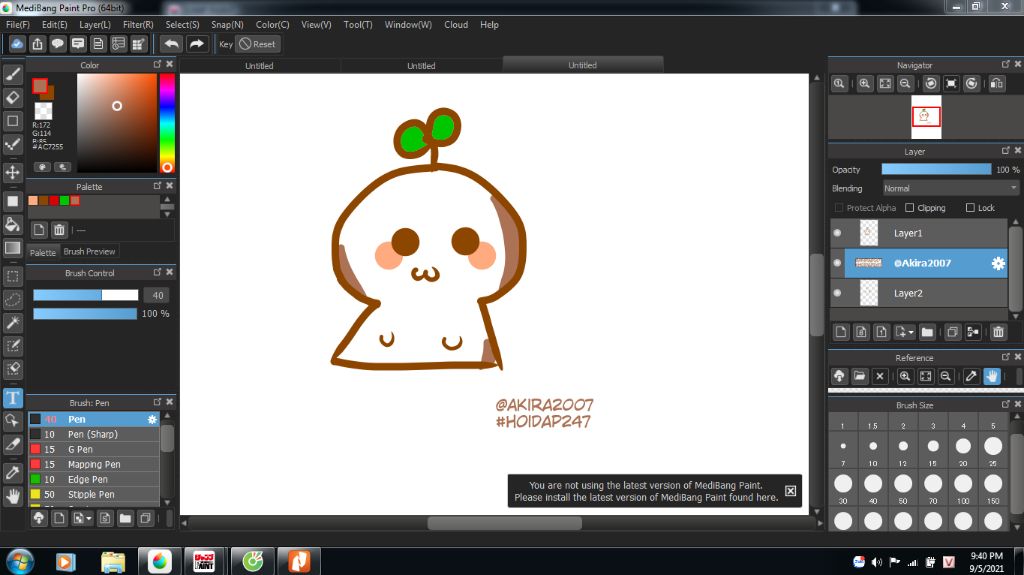Select the Mapping Pen brush
Viewport: 1024px width, 575px height.
click(93, 465)
